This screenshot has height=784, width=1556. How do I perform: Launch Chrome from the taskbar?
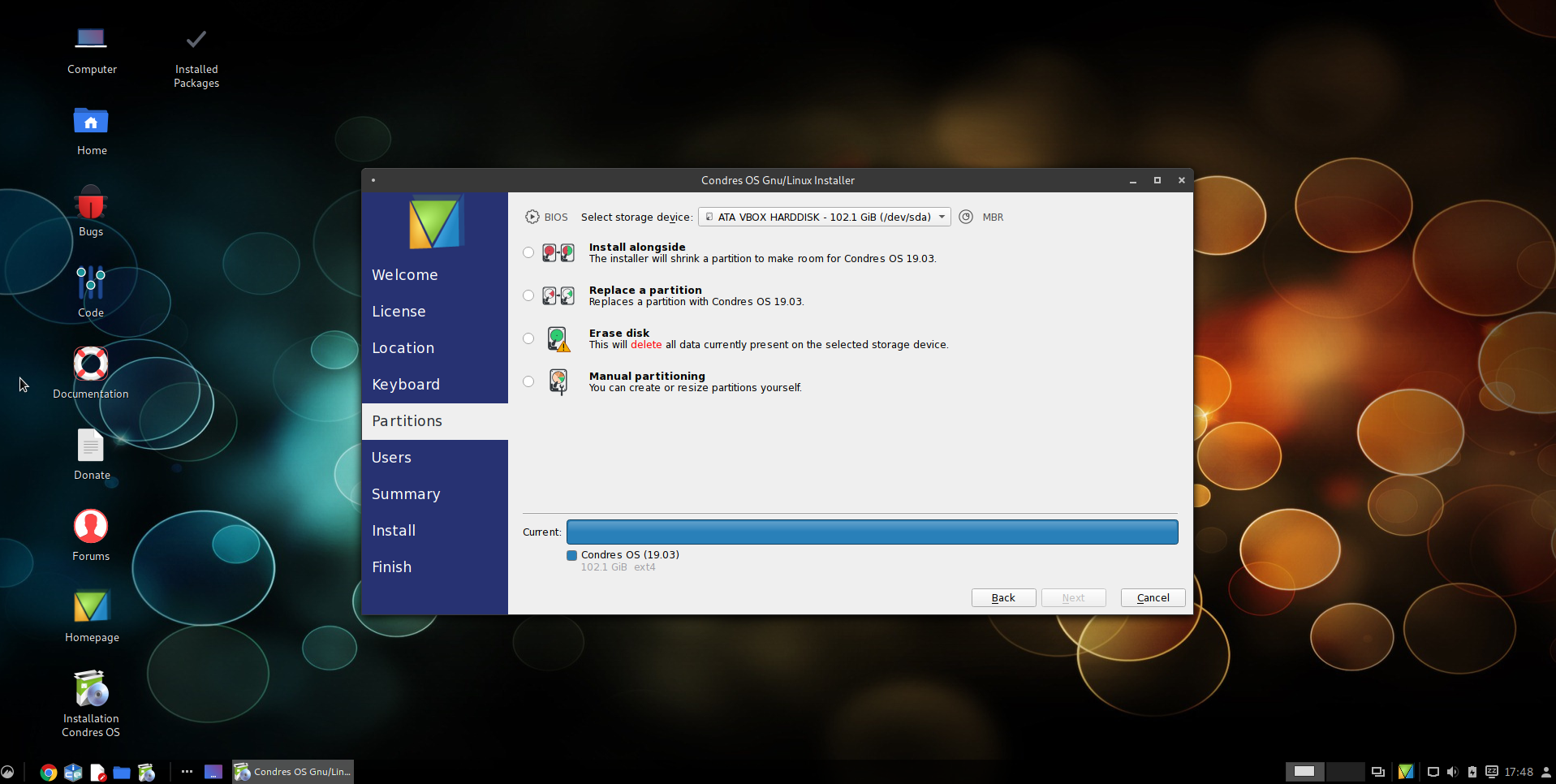[49, 773]
